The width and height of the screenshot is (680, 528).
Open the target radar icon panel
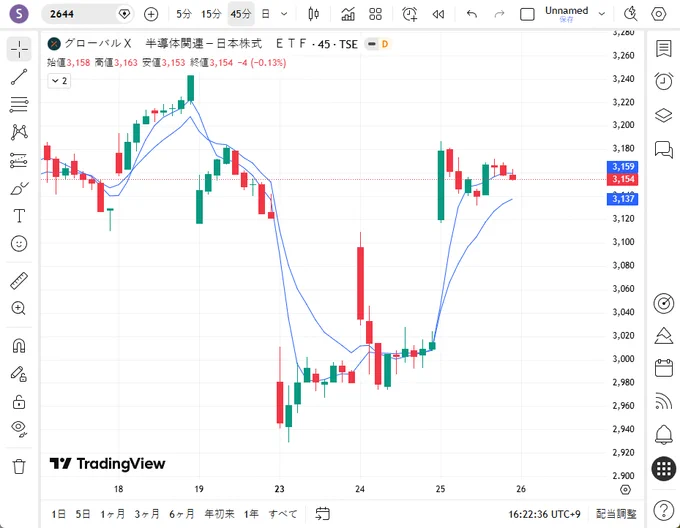point(664,303)
